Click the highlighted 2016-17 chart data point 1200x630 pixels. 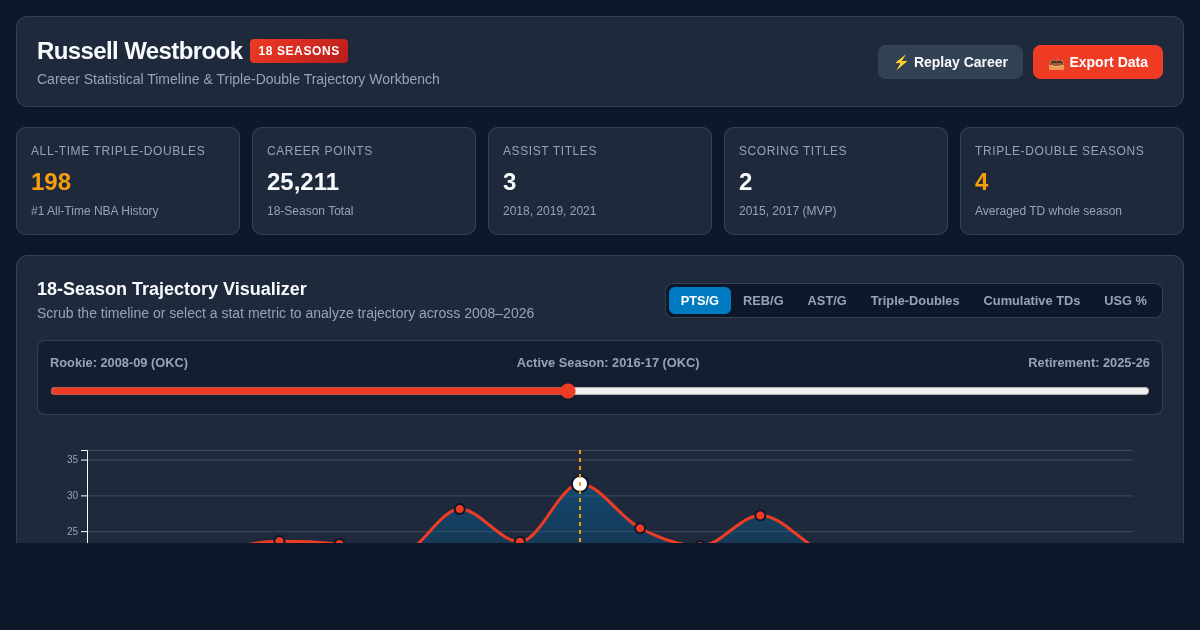click(x=580, y=484)
